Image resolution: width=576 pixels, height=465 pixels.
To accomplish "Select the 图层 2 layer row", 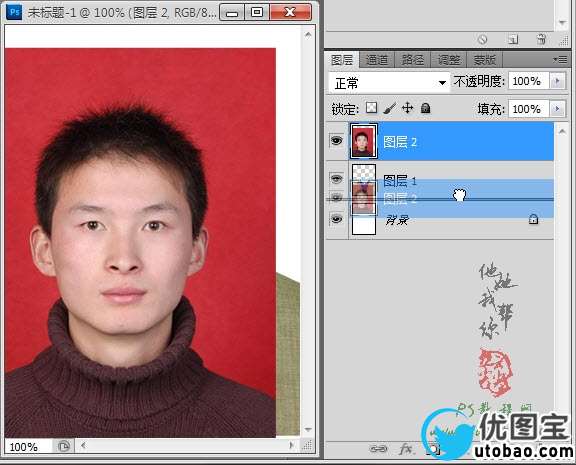I will click(x=451, y=141).
